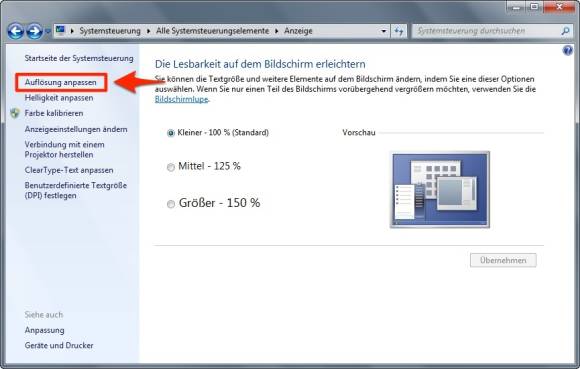Open the address bar history dropdown arrow

(384, 31)
